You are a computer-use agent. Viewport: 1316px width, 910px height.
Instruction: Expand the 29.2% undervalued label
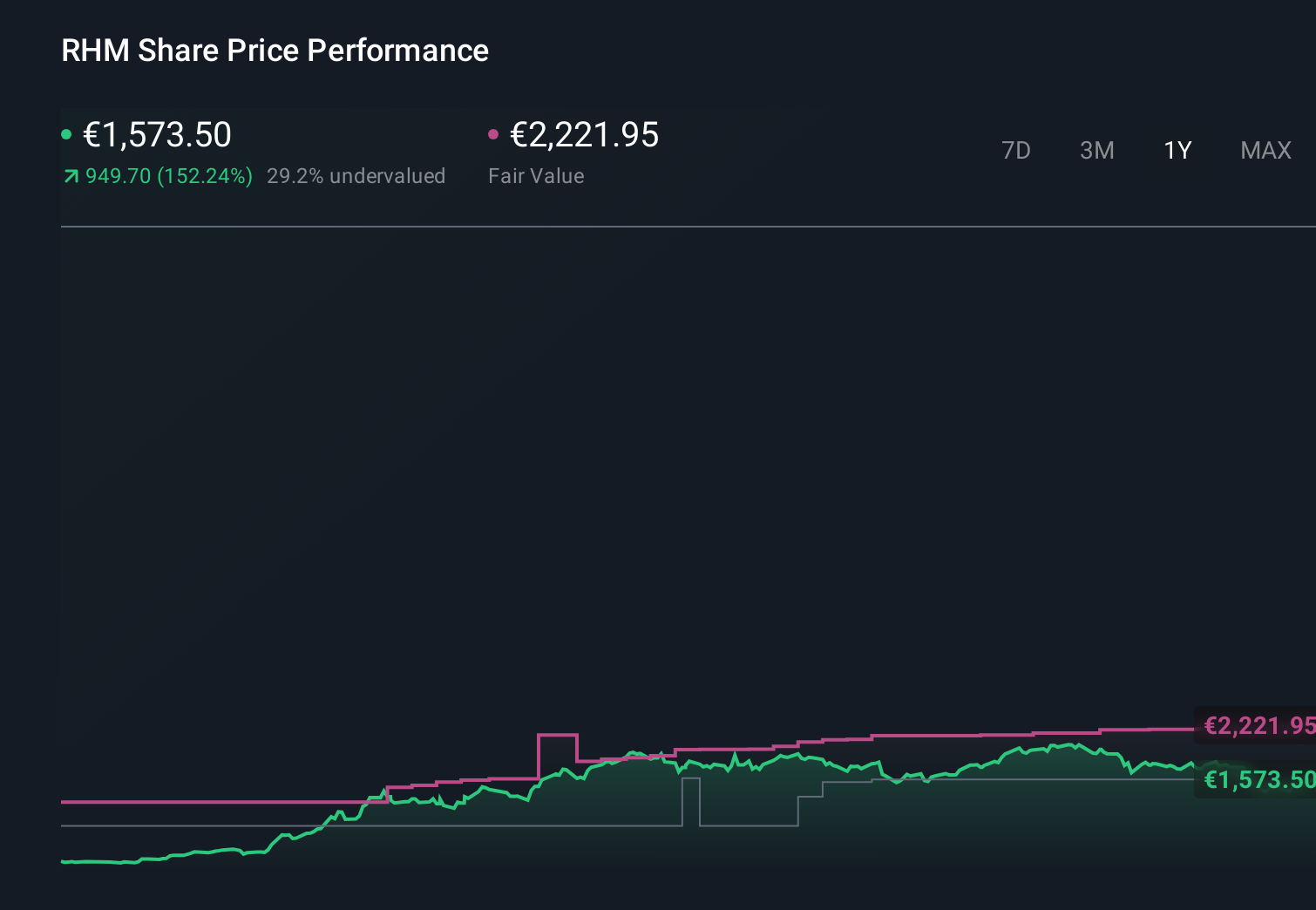(357, 176)
